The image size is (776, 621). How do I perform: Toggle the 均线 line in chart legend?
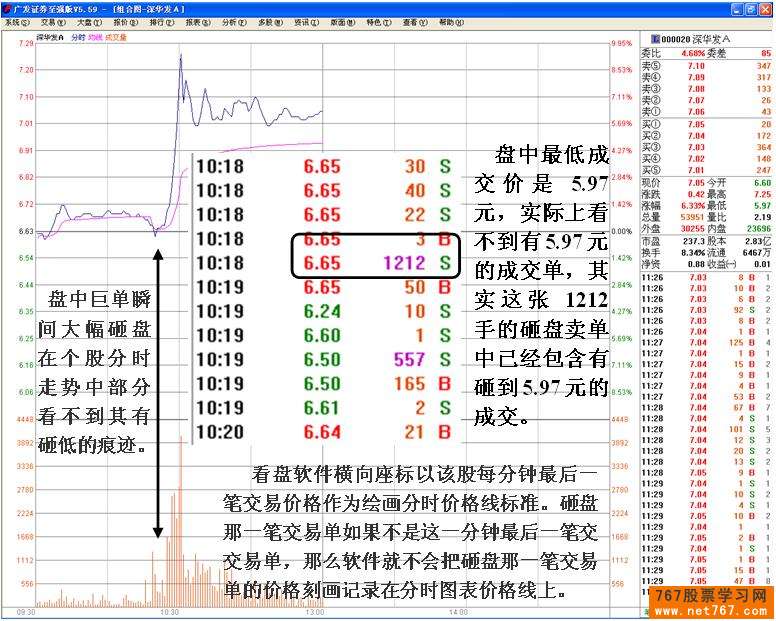point(97,39)
